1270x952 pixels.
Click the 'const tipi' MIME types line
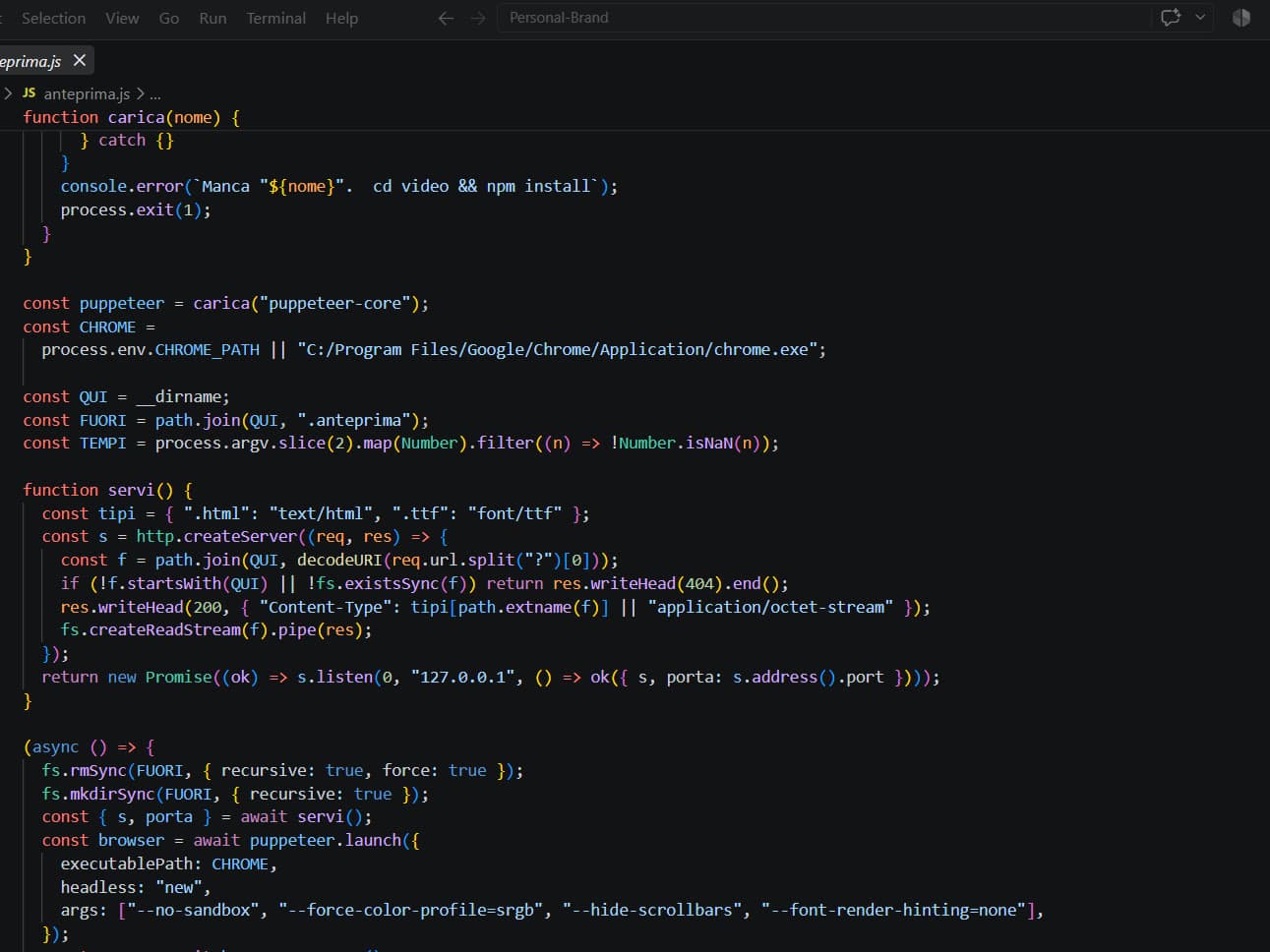[x=316, y=513]
